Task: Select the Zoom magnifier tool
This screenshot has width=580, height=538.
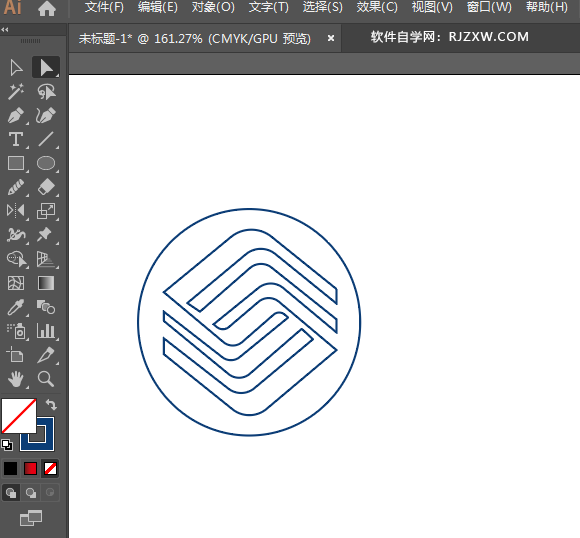Action: 46,379
